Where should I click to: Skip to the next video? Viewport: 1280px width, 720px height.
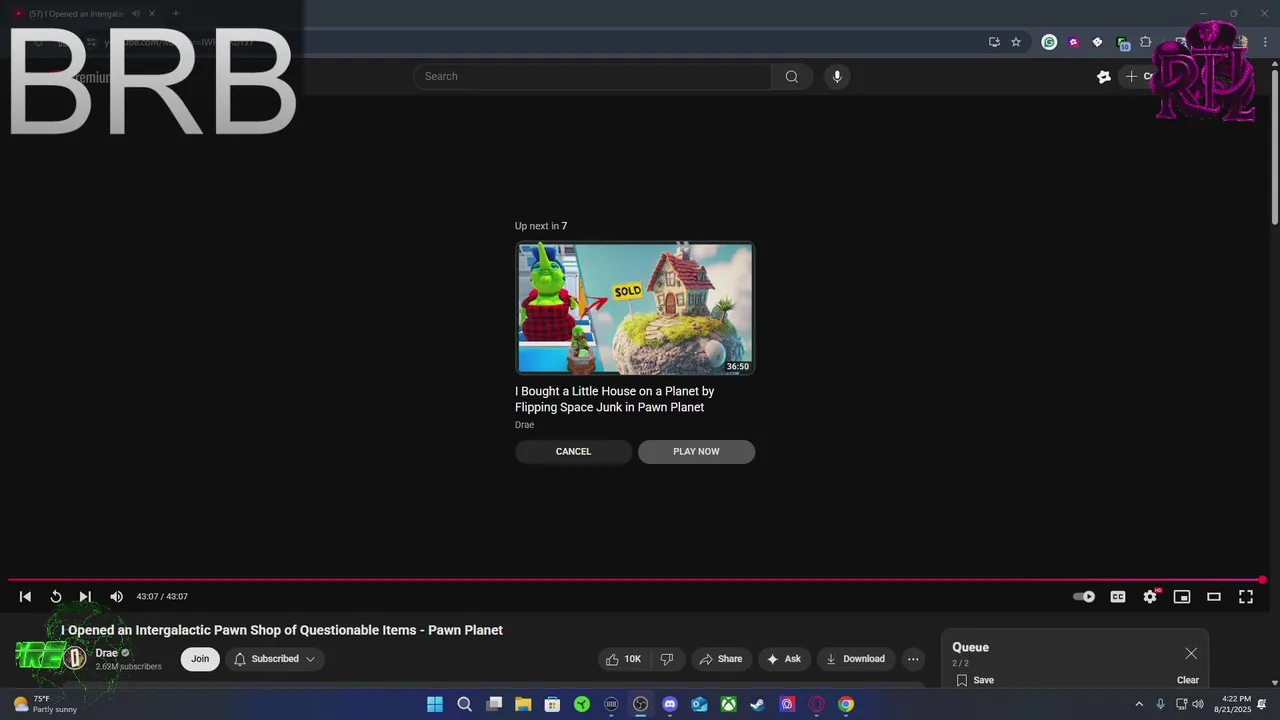point(85,597)
